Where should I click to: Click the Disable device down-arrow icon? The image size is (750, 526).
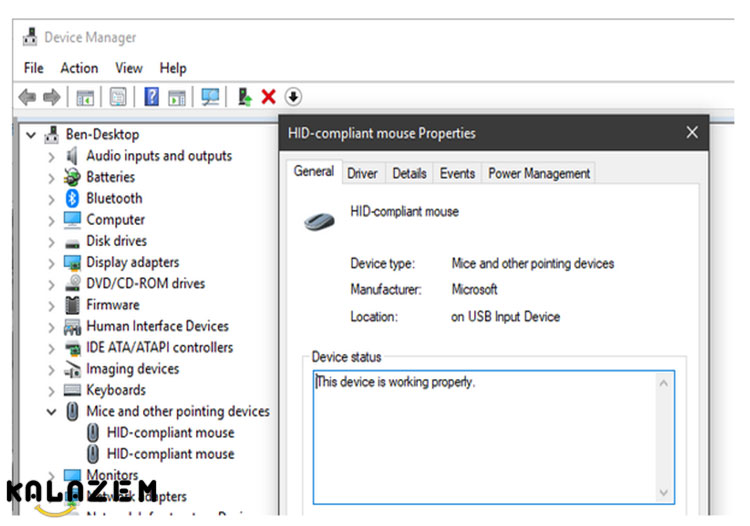tap(293, 97)
